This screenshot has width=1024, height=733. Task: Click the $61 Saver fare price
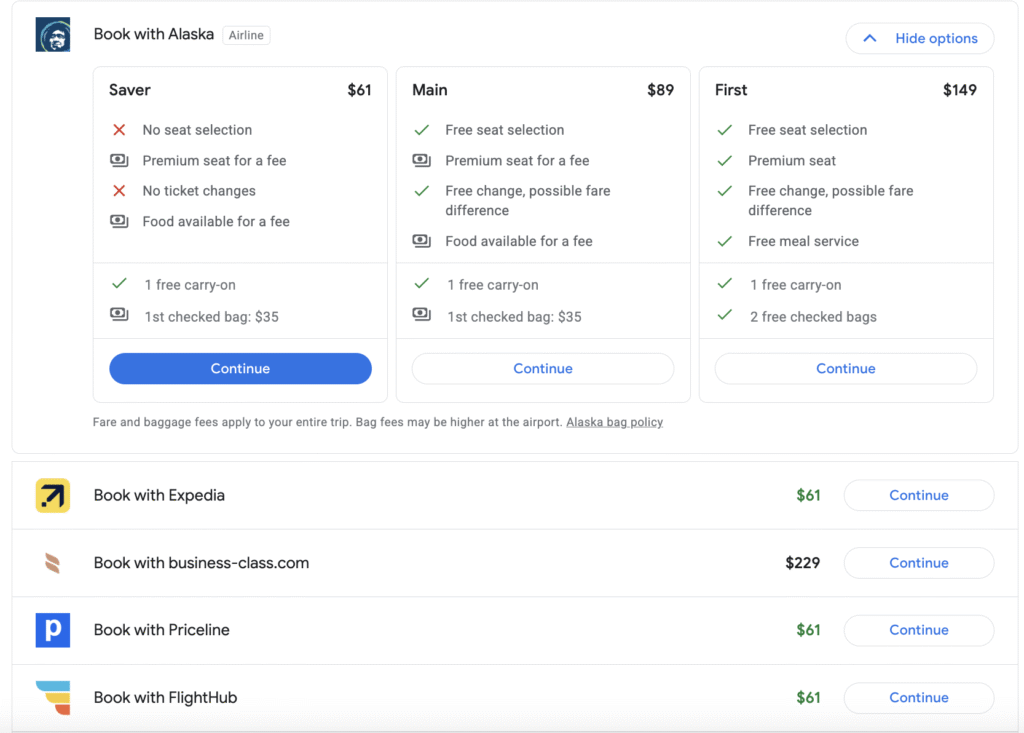coord(359,90)
